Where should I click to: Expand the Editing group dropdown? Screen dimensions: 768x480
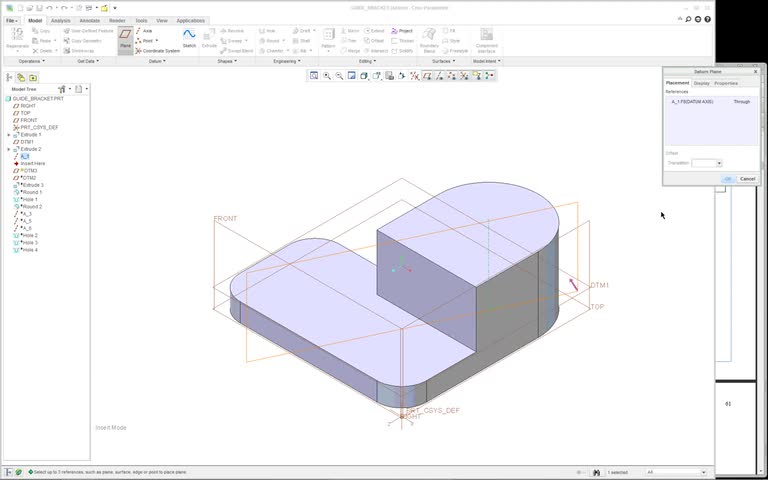[x=367, y=61]
